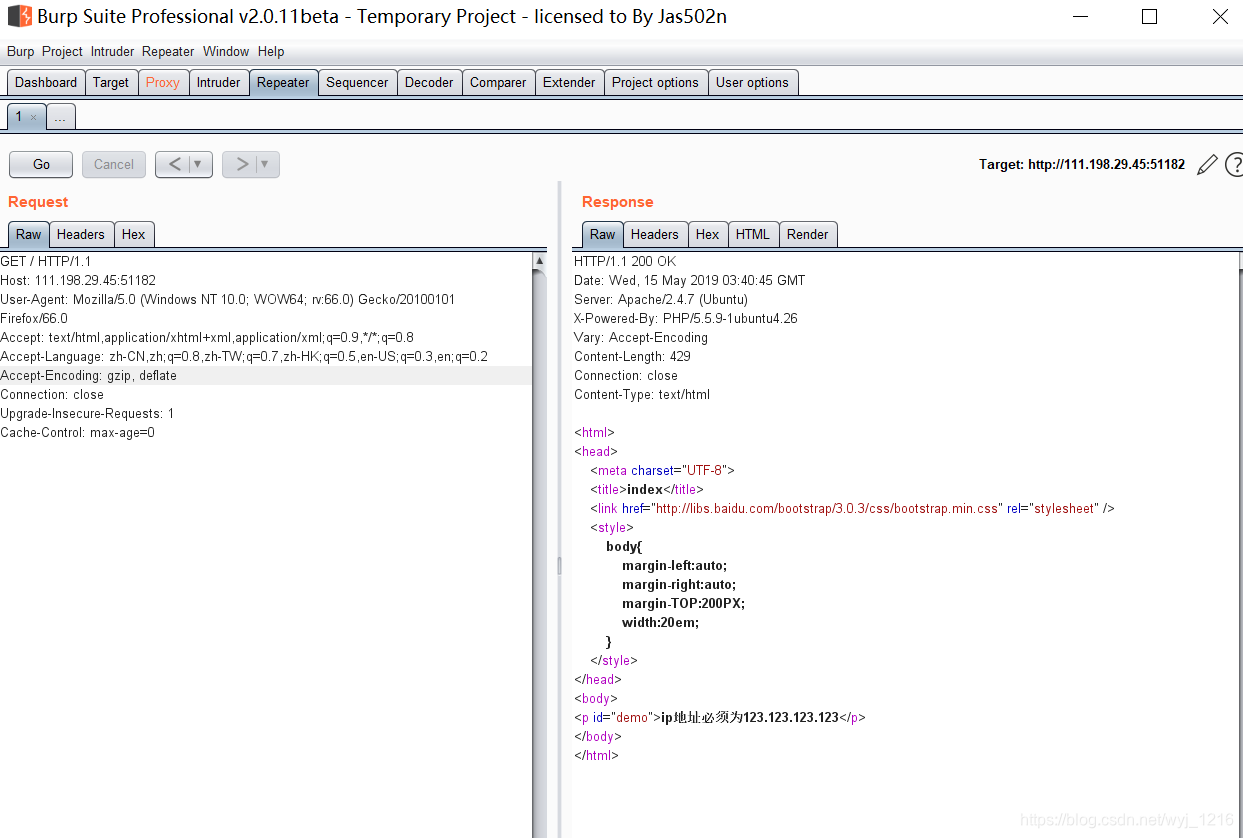
Task: Click the Upgrade-Insecure-Requests: 1 line
Action: pos(87,413)
